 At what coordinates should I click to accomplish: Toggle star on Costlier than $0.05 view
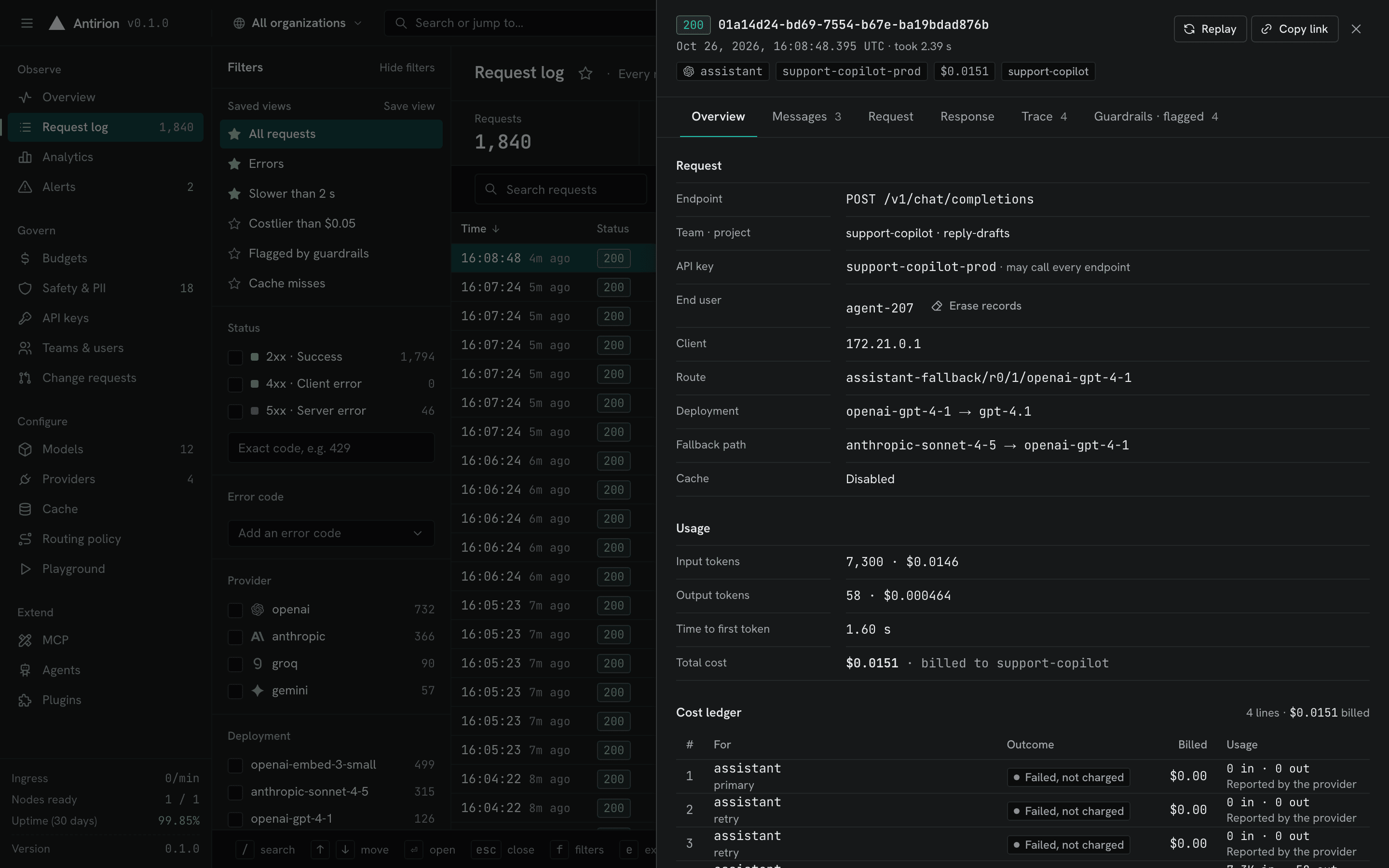[234, 223]
